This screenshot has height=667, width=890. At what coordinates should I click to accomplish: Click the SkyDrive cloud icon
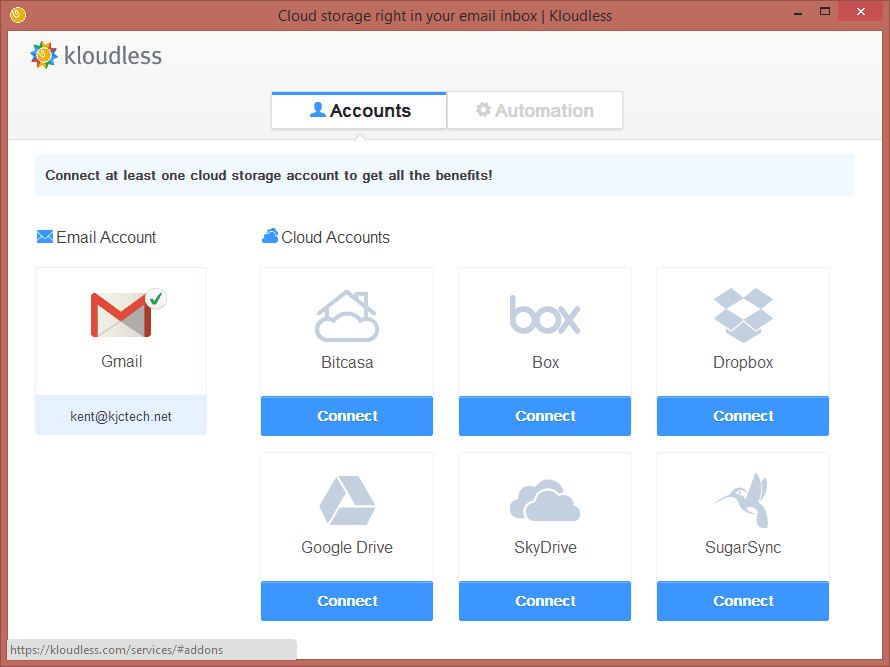point(545,500)
